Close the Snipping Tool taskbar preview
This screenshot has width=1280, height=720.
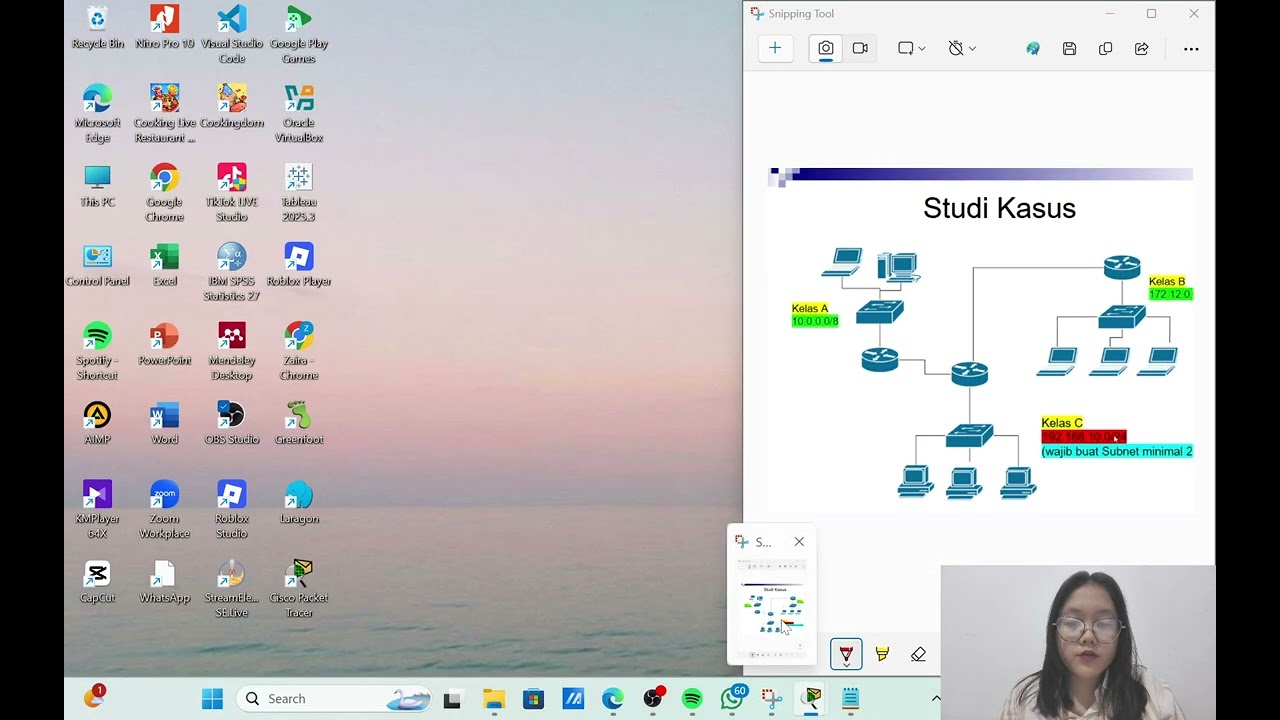tap(799, 541)
